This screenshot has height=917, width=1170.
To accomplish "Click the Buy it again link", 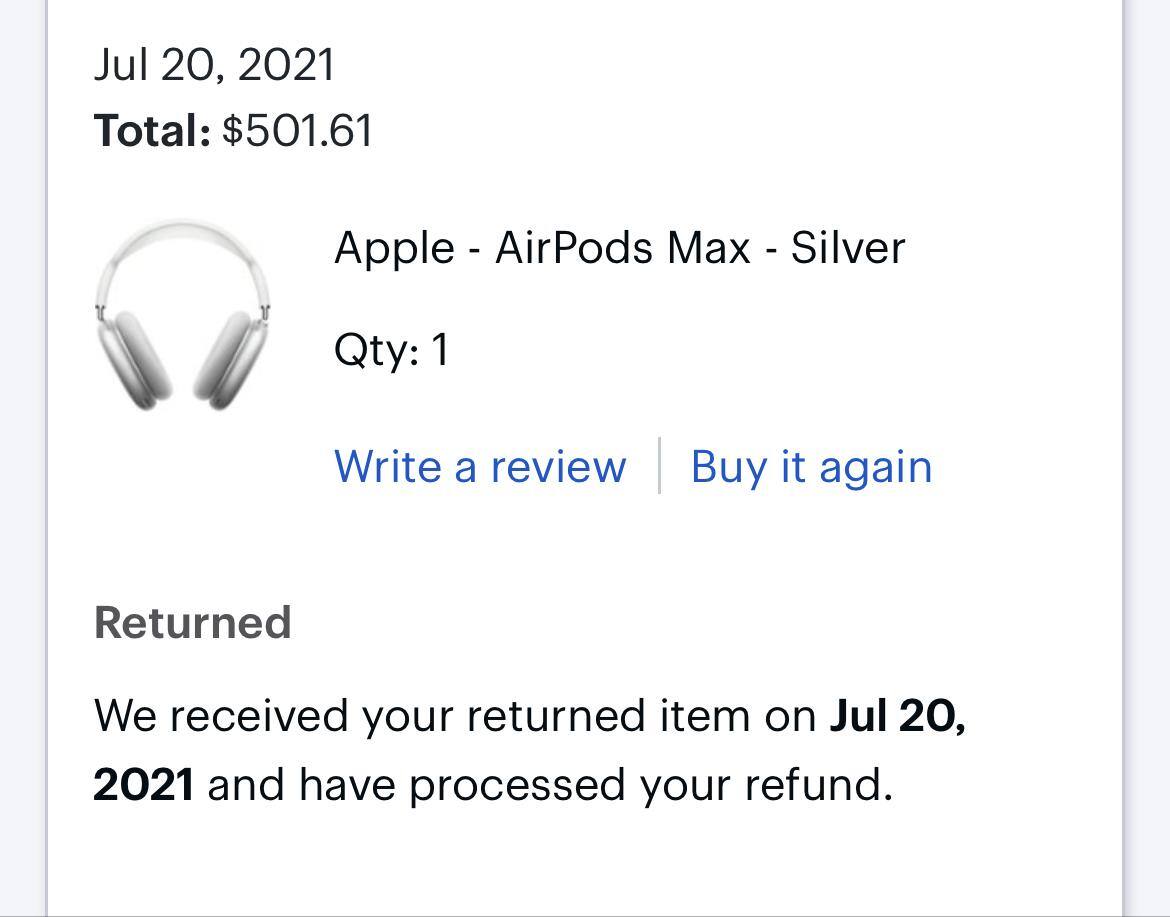I will pos(811,467).
